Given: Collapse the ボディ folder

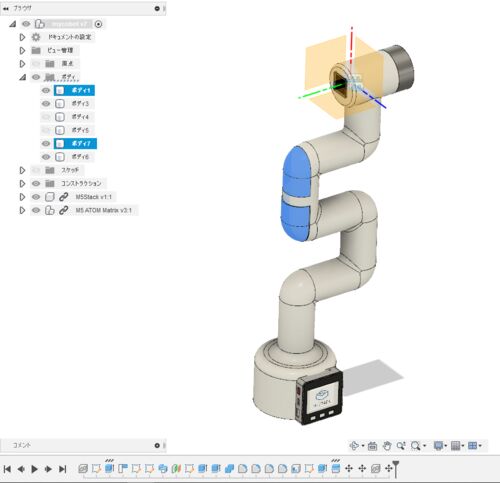Looking at the screenshot, I should [22, 77].
